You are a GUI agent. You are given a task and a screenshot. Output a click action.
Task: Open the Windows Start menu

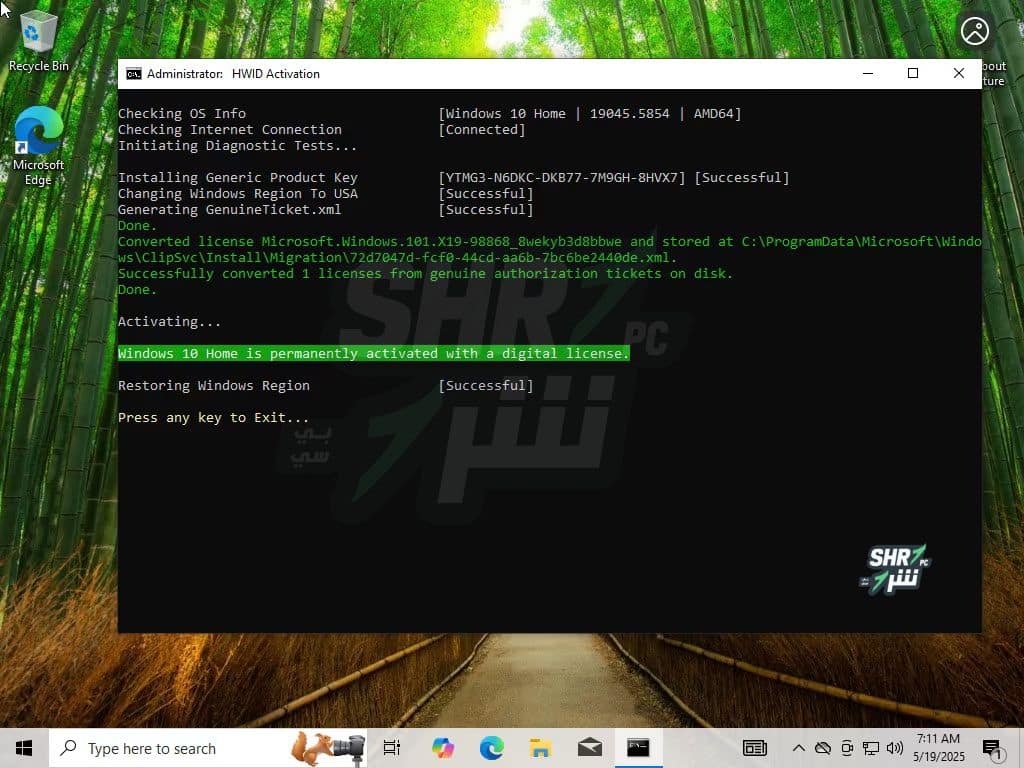(24, 748)
